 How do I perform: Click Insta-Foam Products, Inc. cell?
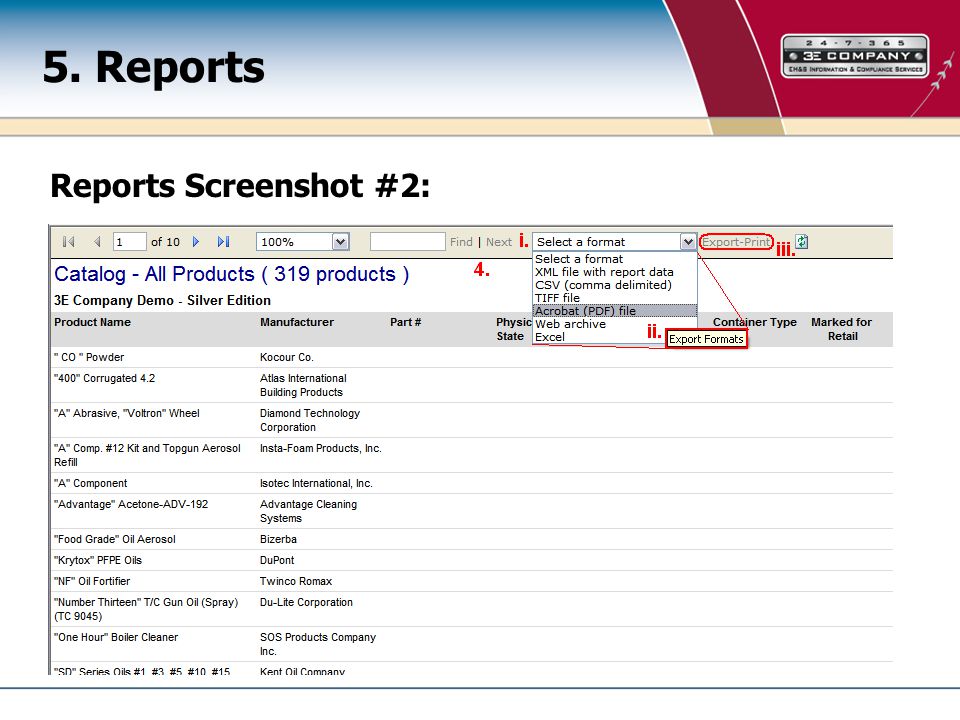click(x=321, y=448)
